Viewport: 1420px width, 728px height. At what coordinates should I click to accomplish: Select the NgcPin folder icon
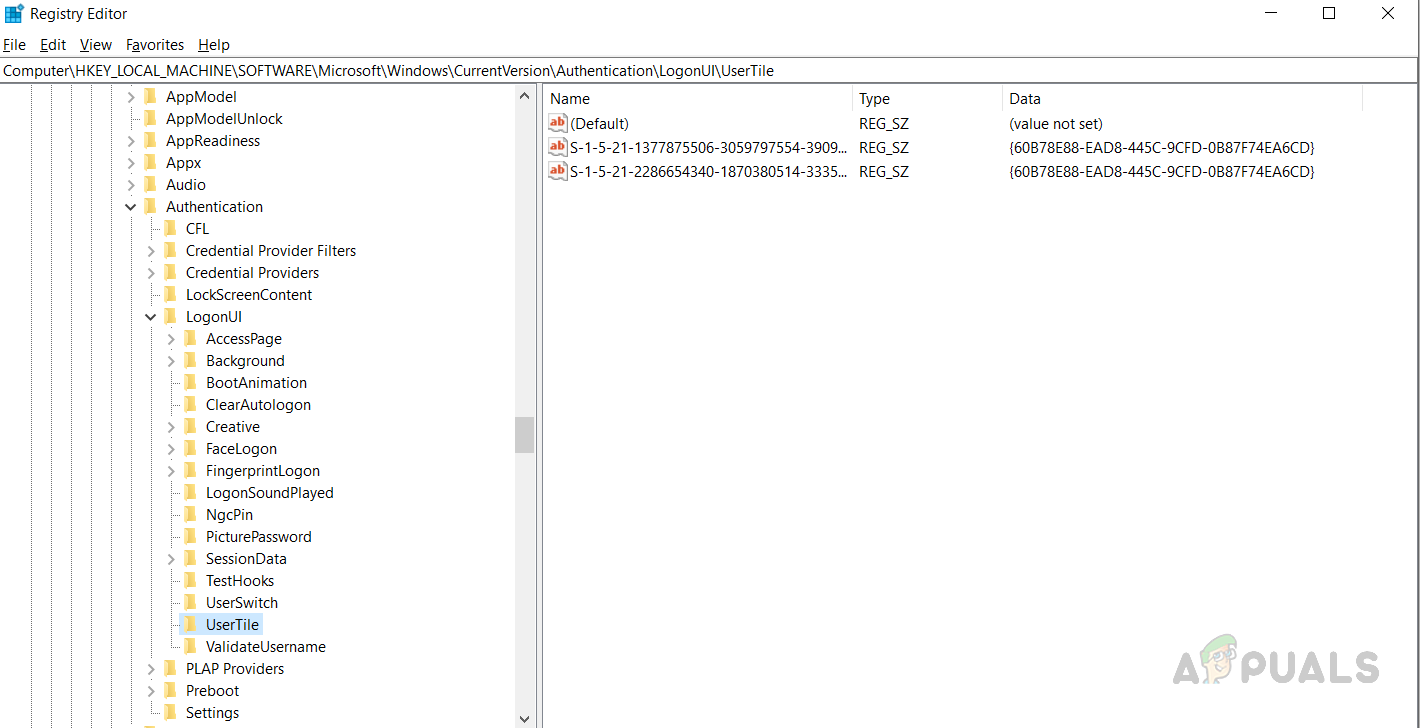tap(191, 515)
